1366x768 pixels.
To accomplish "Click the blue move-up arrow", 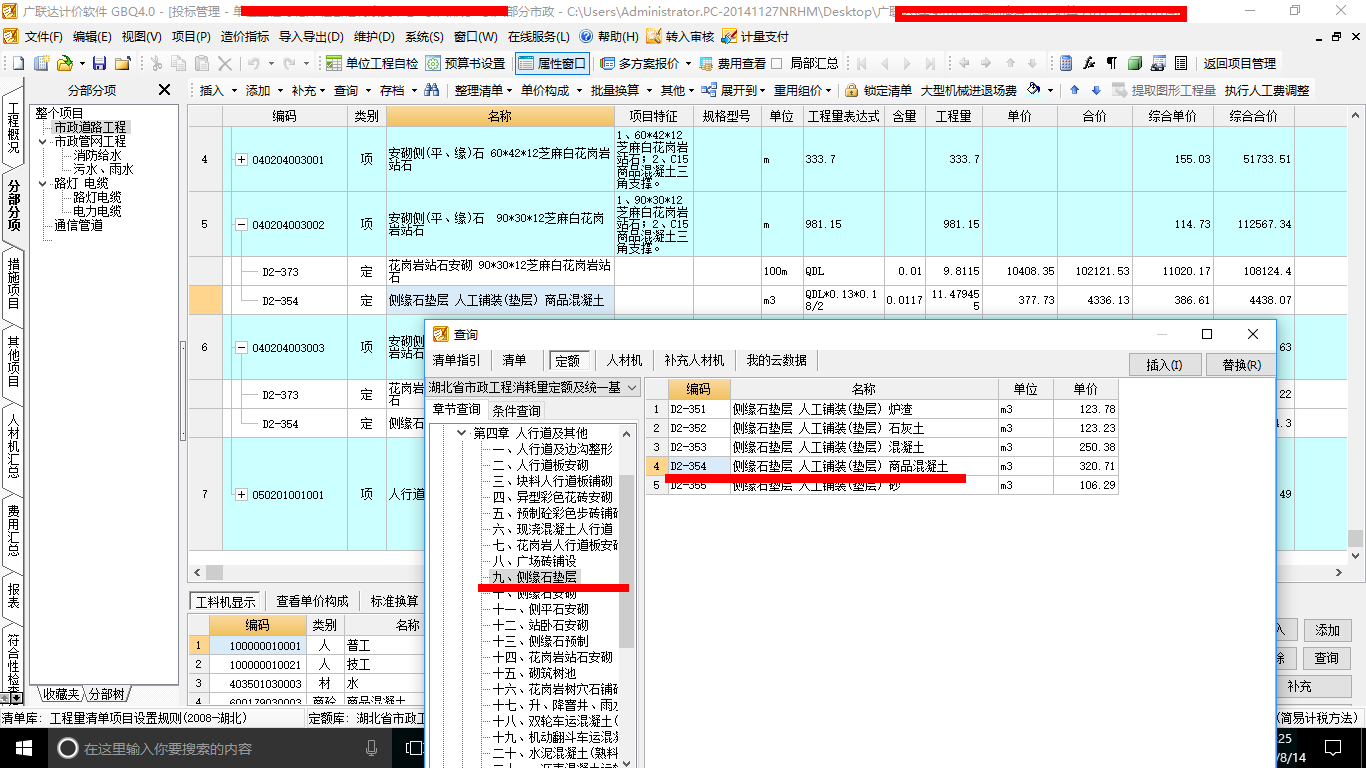I will [1075, 90].
